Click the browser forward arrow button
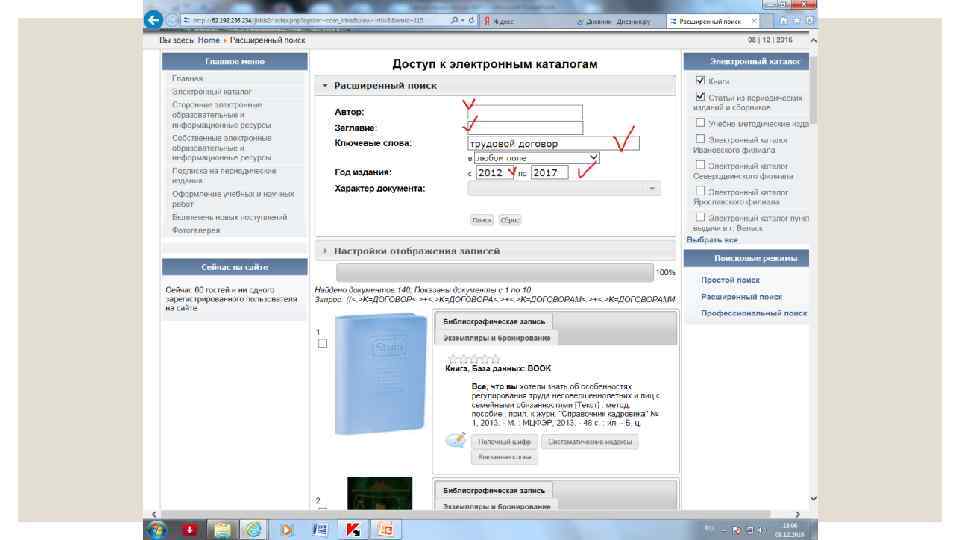The image size is (960, 540). tap(172, 20)
